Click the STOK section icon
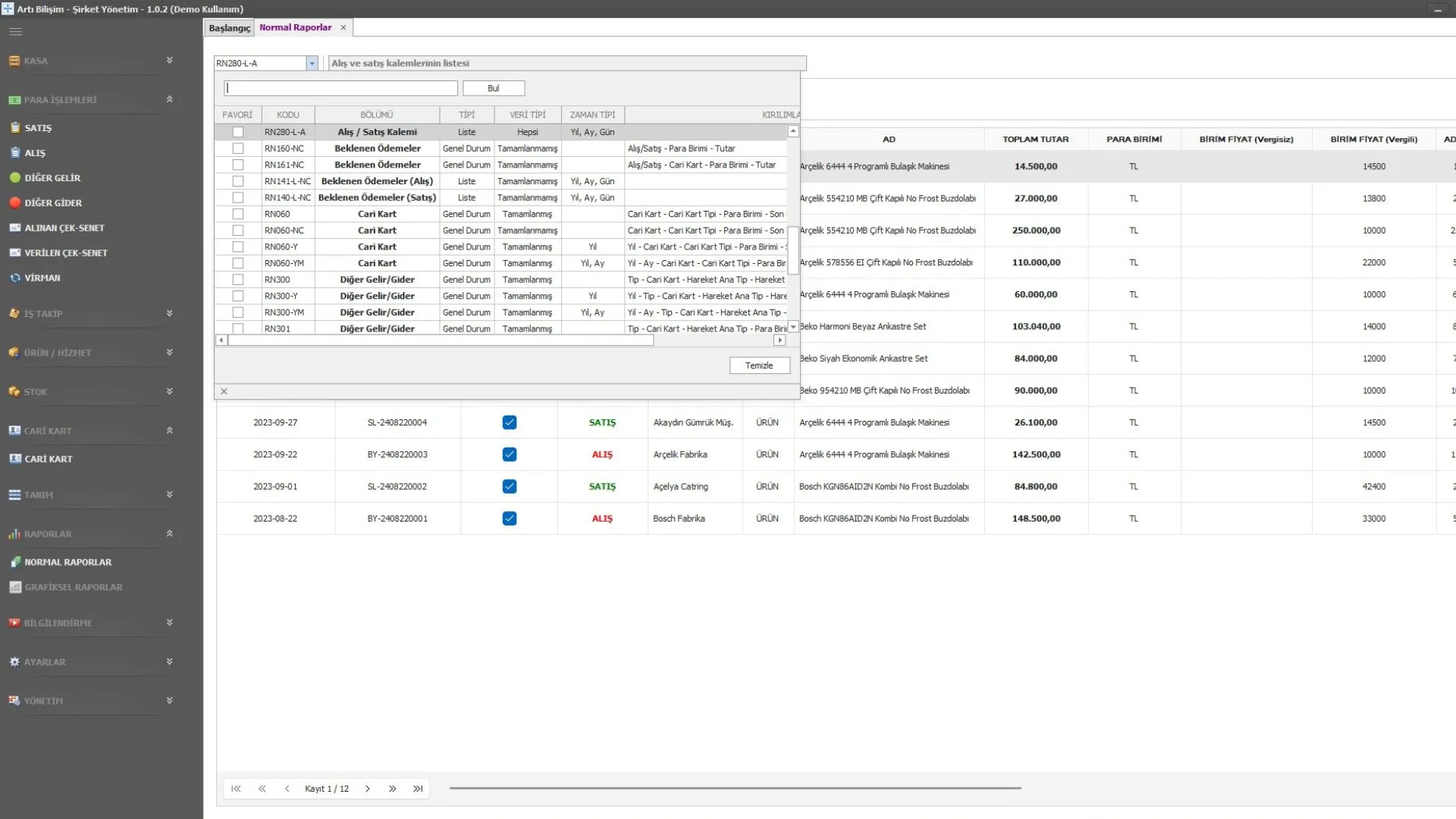This screenshot has height=819, width=1456. click(14, 392)
